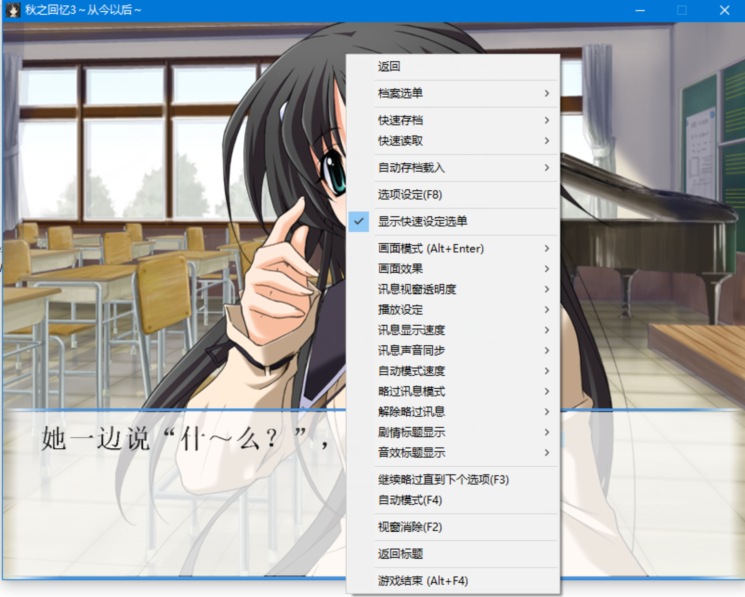Open the 讯息声音同步 submenu
This screenshot has height=597, width=745.
click(x=453, y=351)
